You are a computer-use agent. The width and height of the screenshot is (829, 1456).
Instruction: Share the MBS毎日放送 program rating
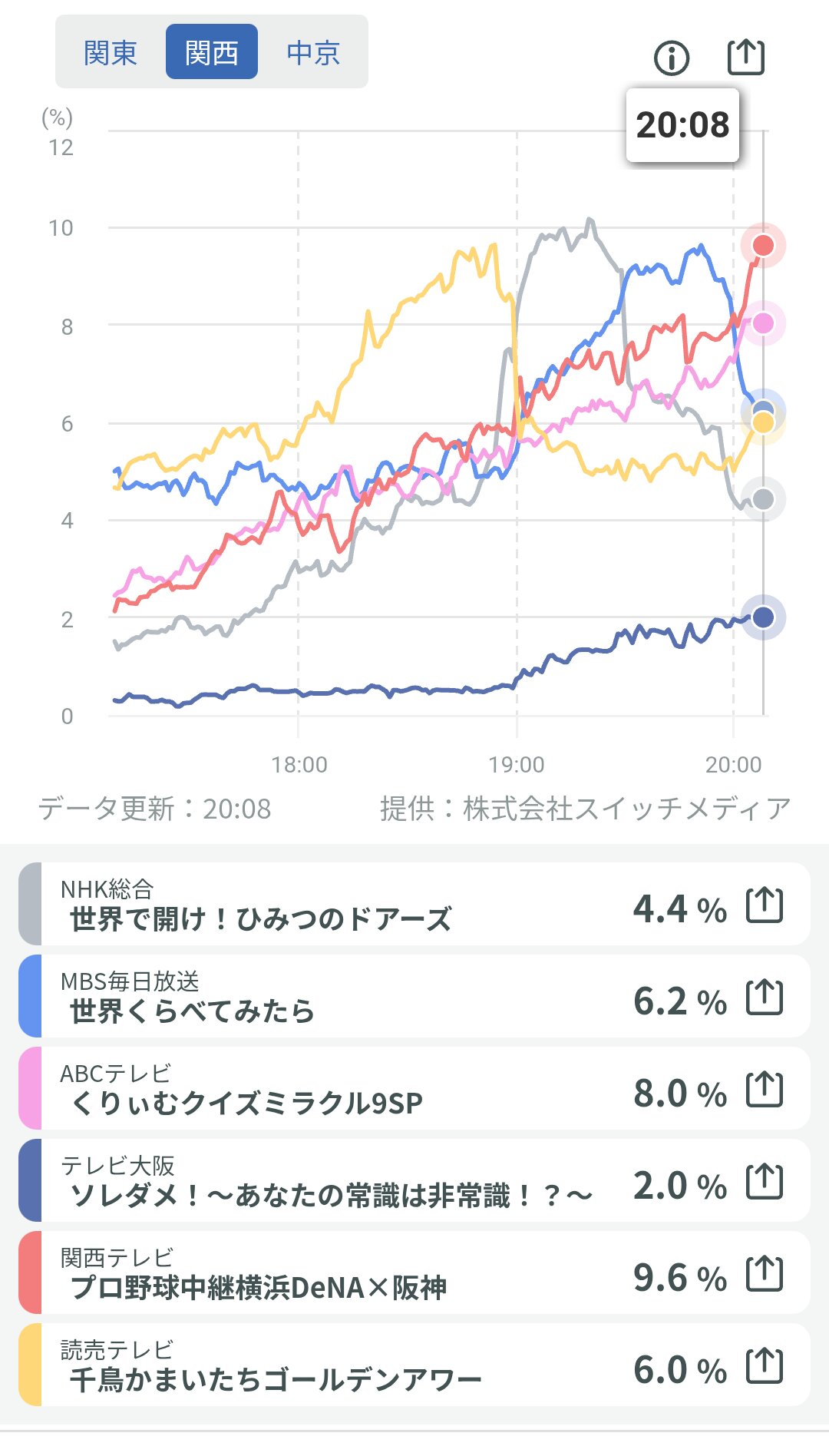[765, 997]
